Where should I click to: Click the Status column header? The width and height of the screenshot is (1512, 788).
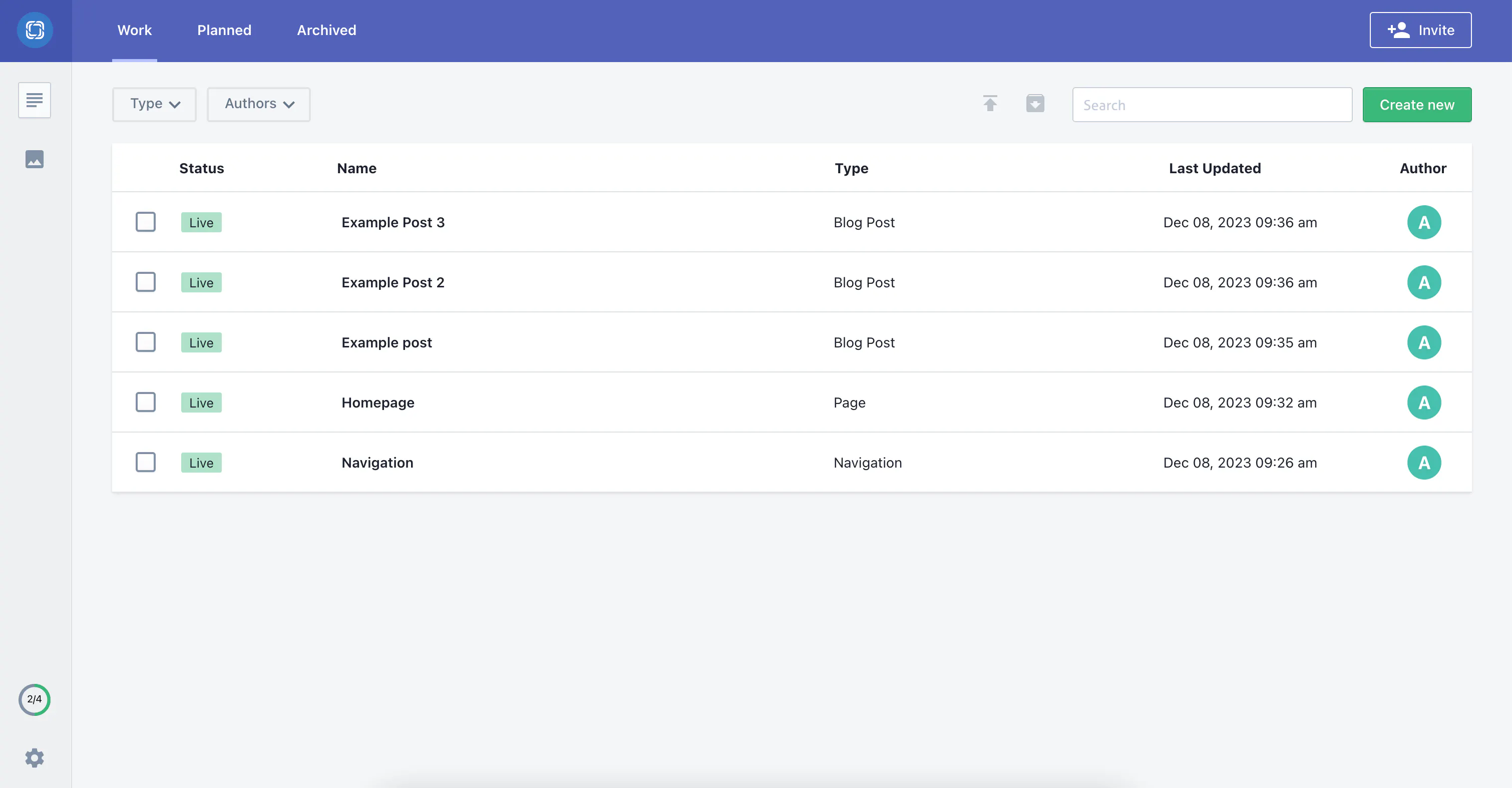coord(201,168)
